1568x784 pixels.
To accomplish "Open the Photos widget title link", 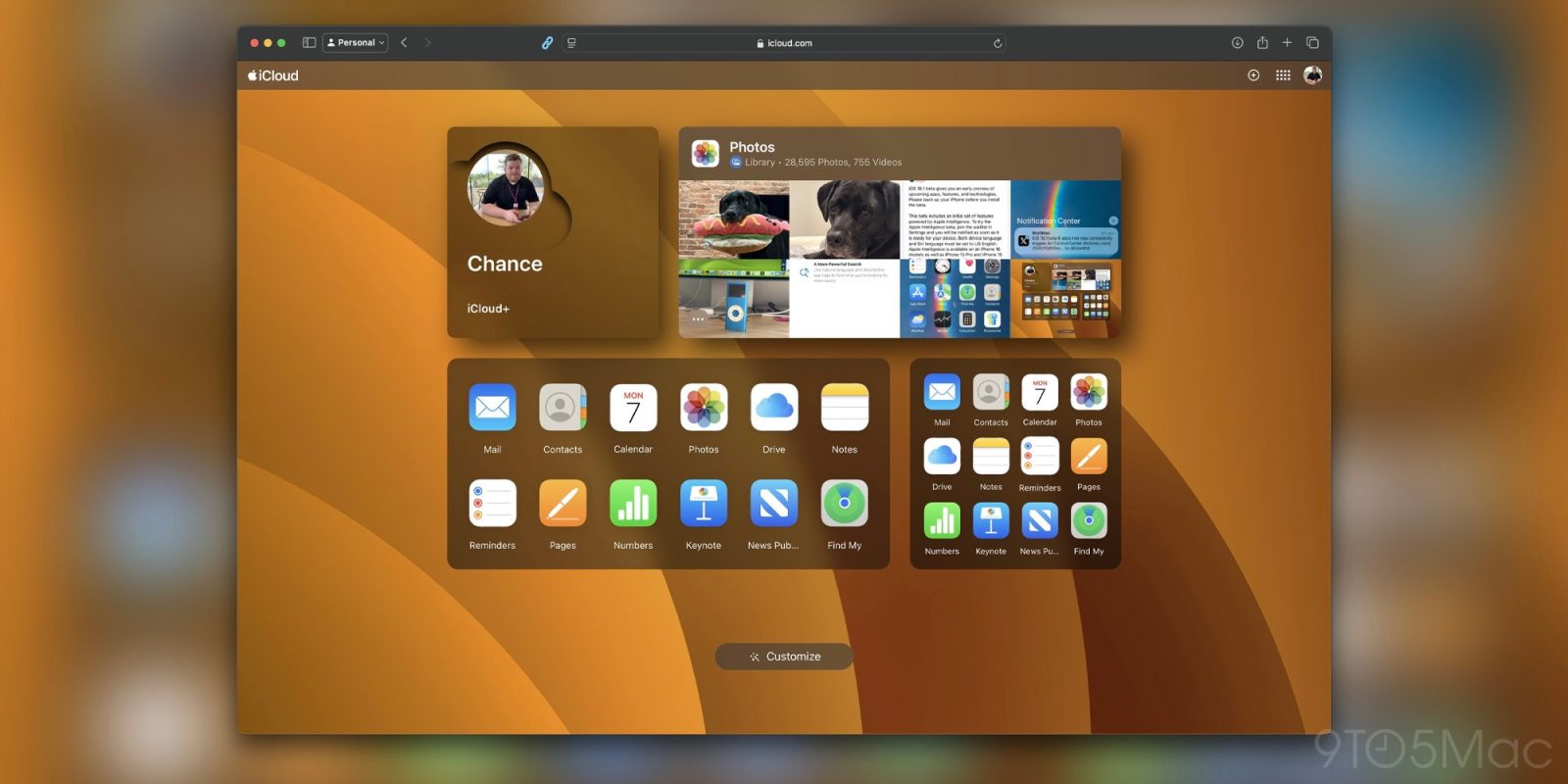I will tap(752, 147).
